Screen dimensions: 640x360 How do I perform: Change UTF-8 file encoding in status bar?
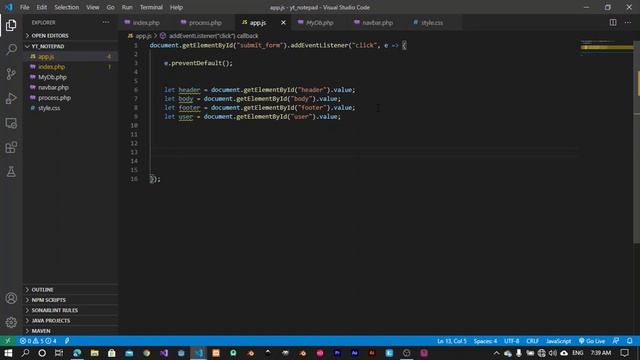click(x=511, y=341)
